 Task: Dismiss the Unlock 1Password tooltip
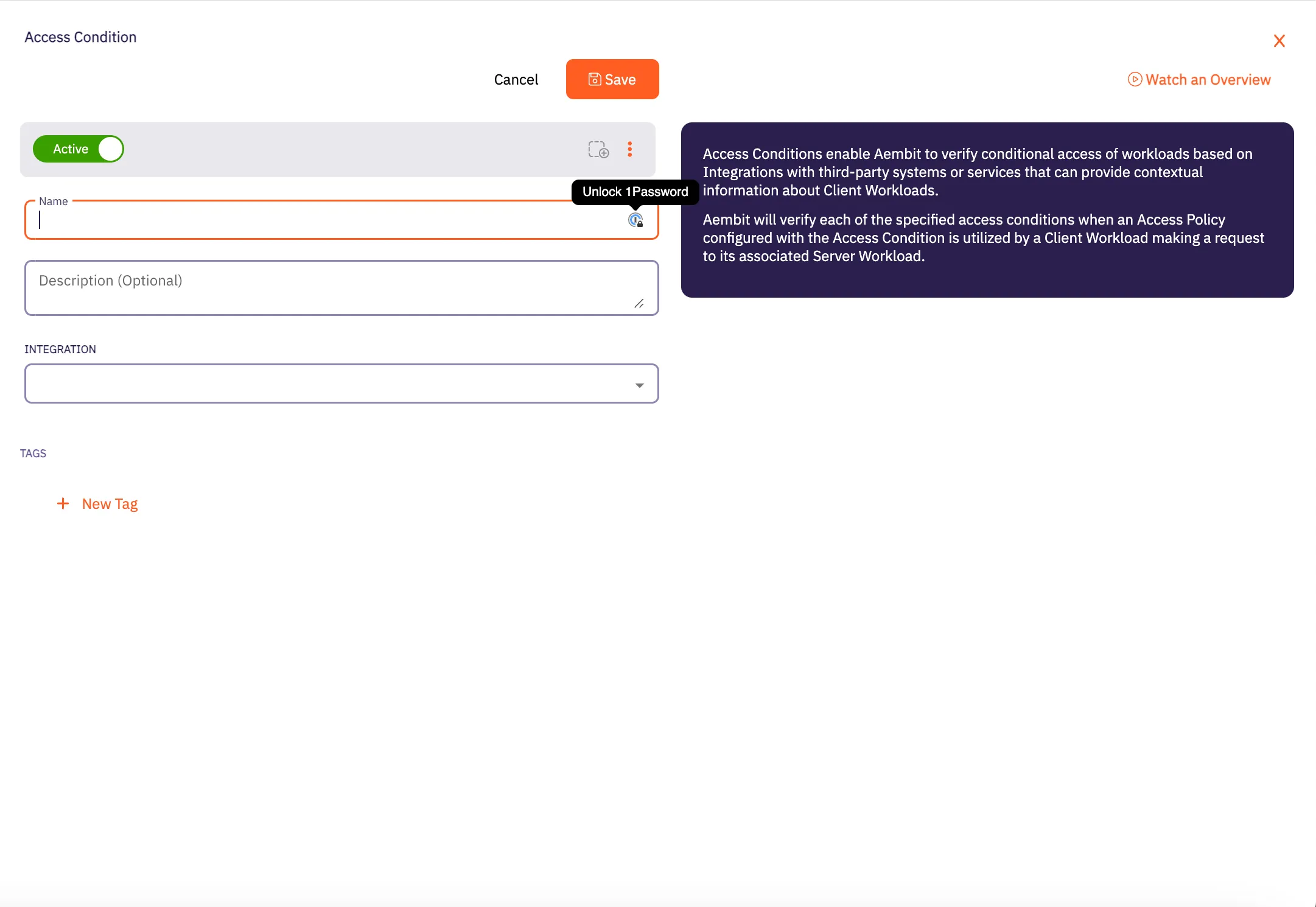point(635,192)
